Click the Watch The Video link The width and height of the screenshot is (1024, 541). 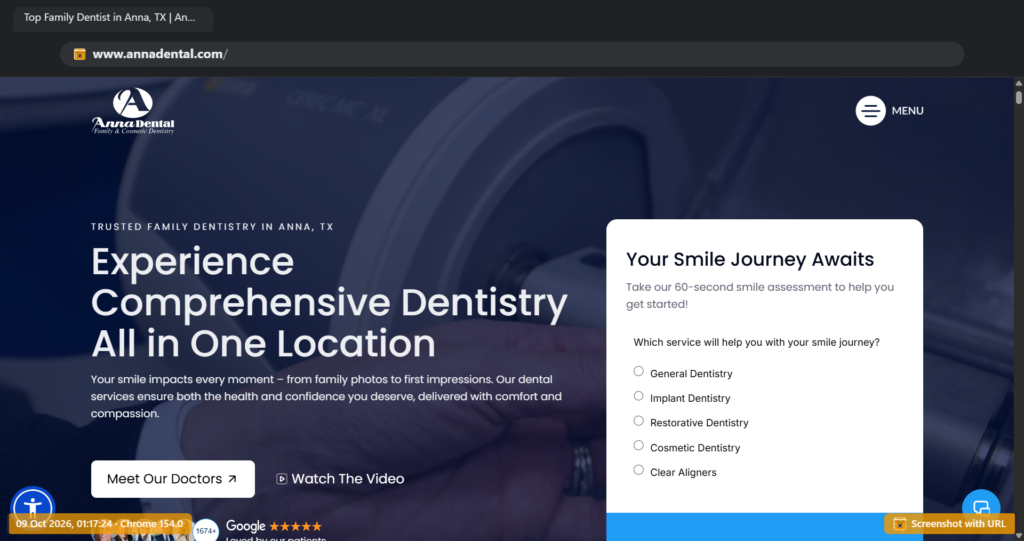(340, 479)
